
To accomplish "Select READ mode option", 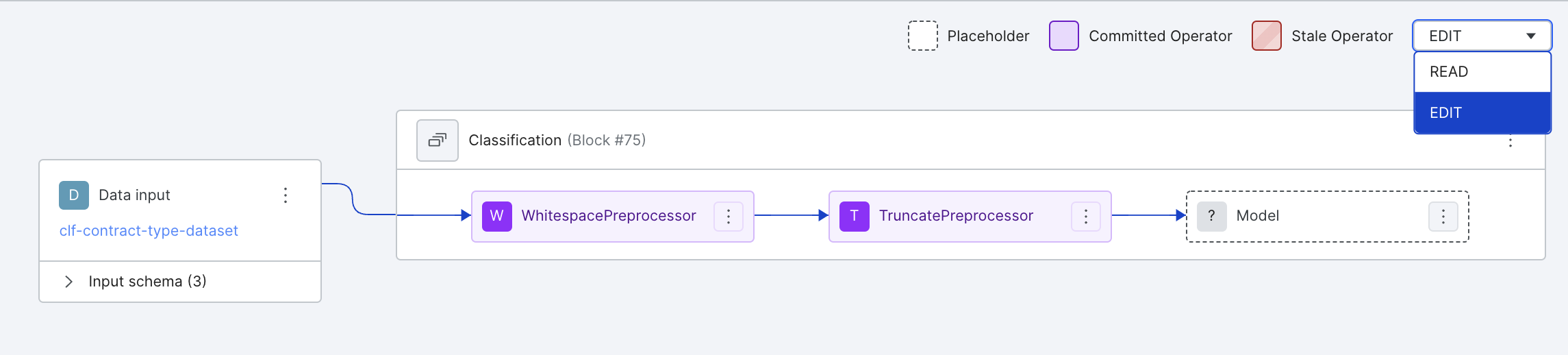I will [1482, 72].
